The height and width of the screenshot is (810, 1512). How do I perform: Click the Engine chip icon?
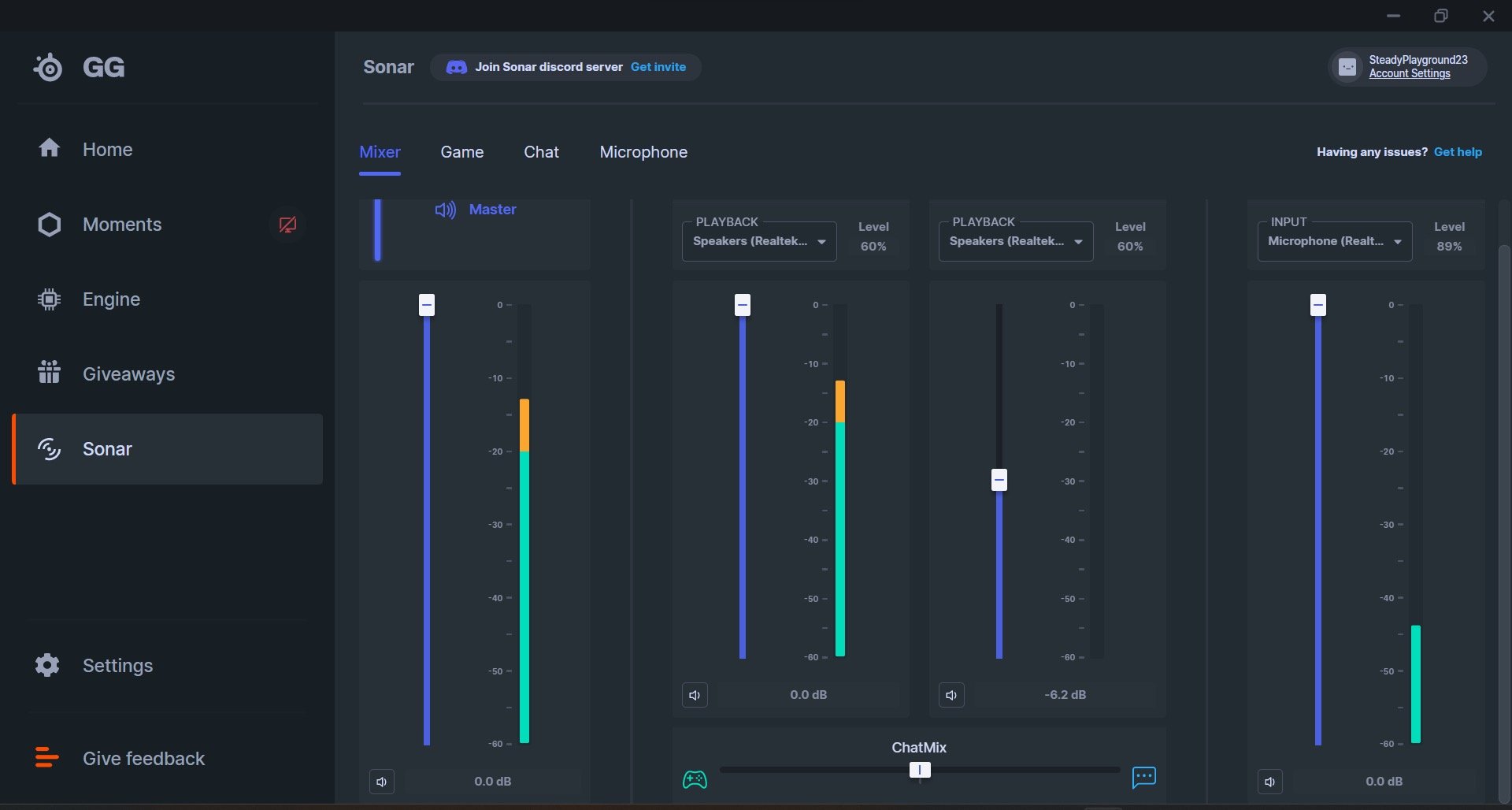click(x=49, y=299)
